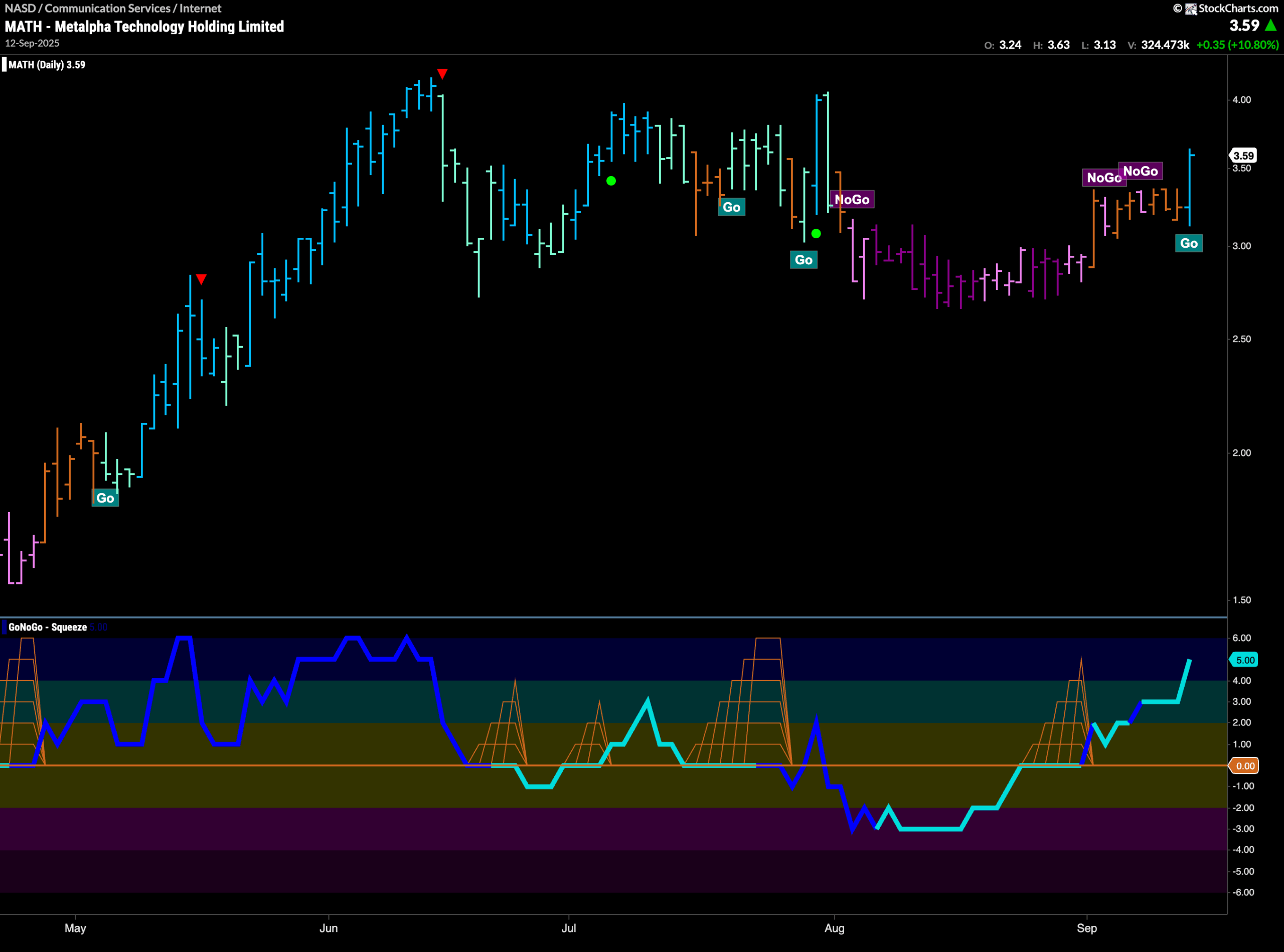Click the 1.00 label on the Squeeze axis
This screenshot has height=952, width=1284.
coord(1242,744)
